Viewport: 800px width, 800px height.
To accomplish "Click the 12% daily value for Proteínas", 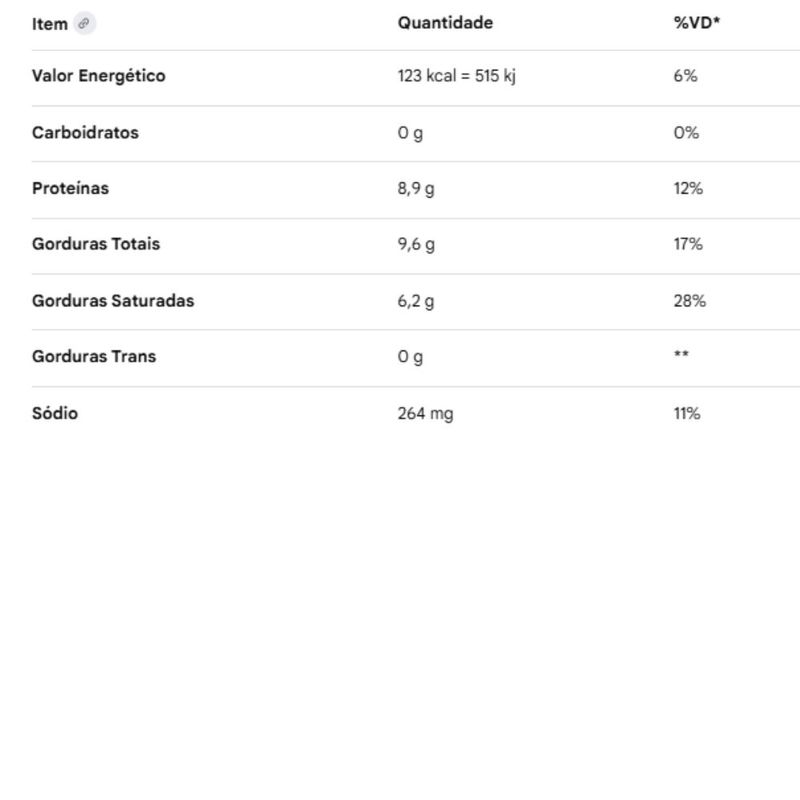I will click(687, 188).
